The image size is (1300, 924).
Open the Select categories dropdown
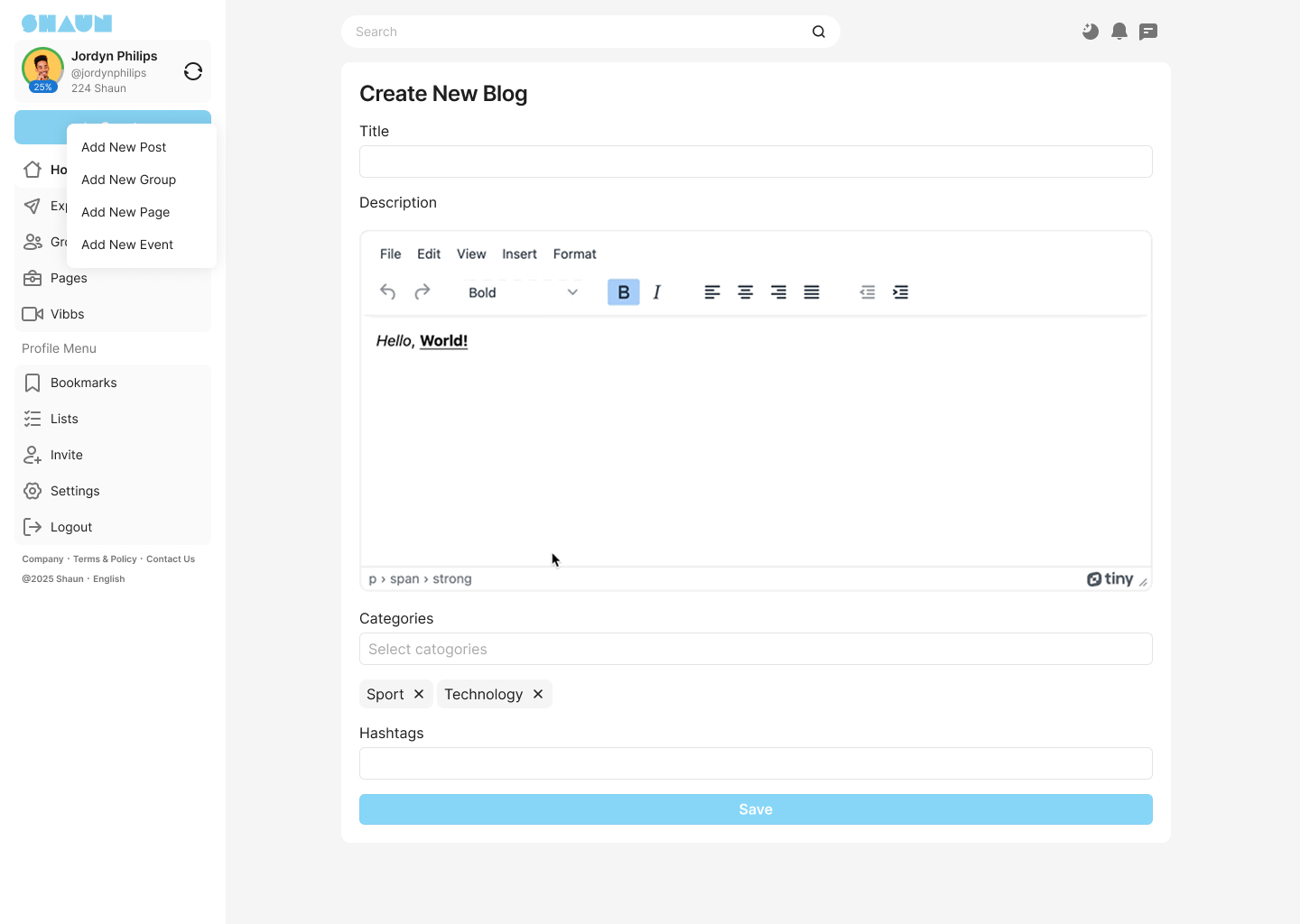pyautogui.click(x=756, y=649)
